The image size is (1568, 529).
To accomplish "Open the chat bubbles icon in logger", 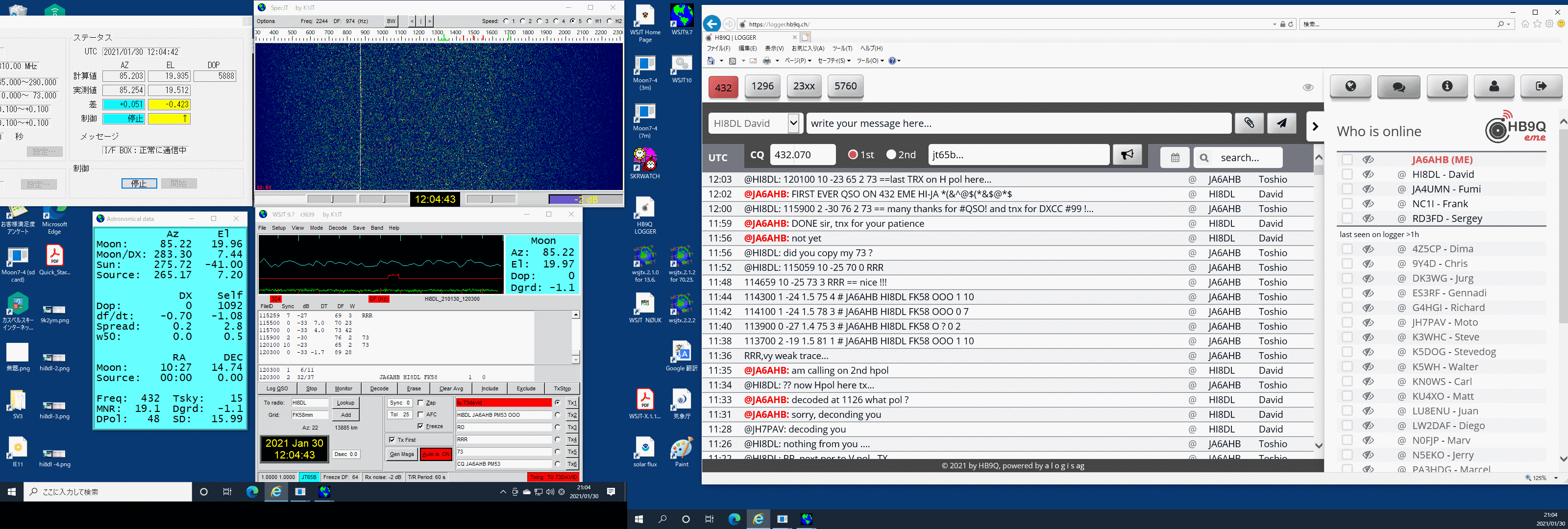I will pos(1398,86).
